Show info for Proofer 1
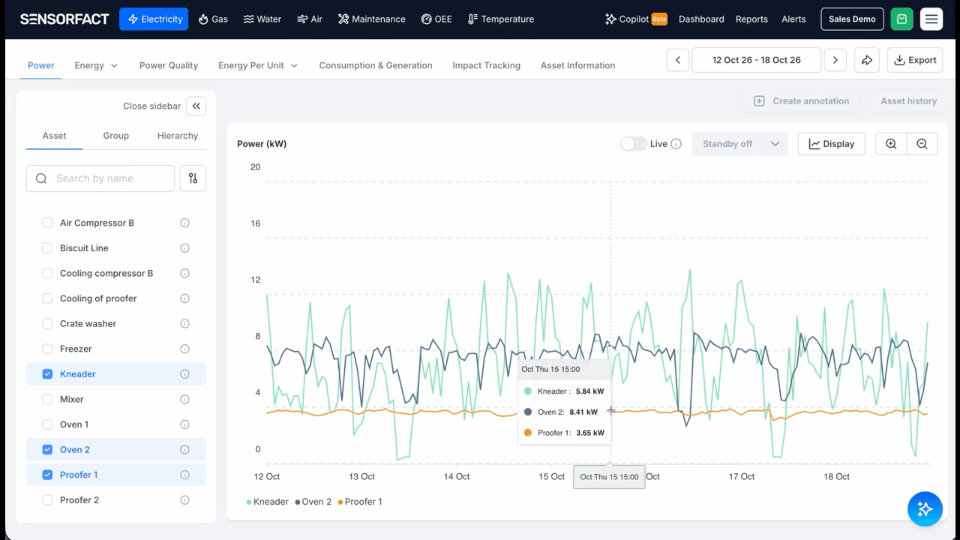This screenshot has width=960, height=540. (185, 474)
